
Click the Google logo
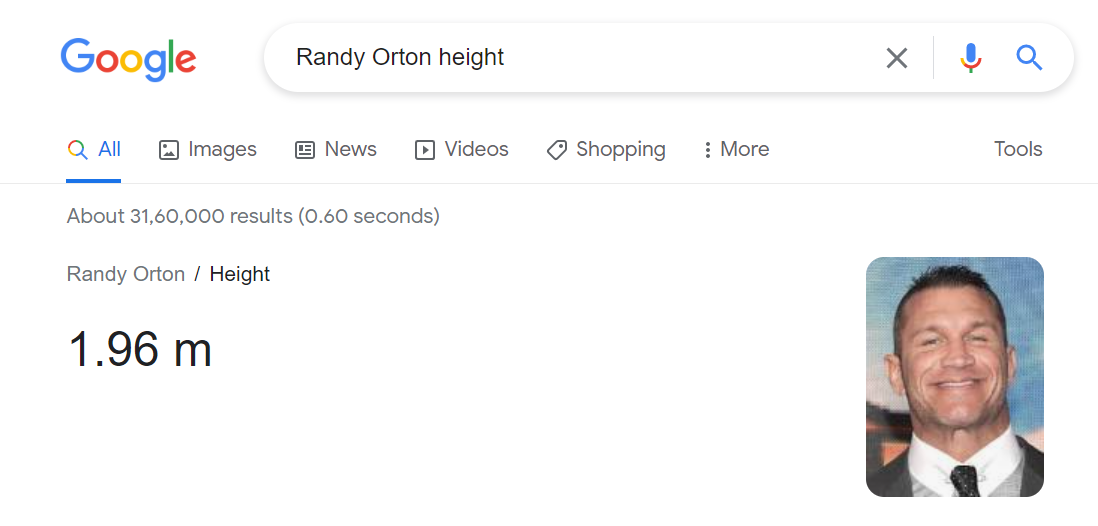tap(128, 60)
